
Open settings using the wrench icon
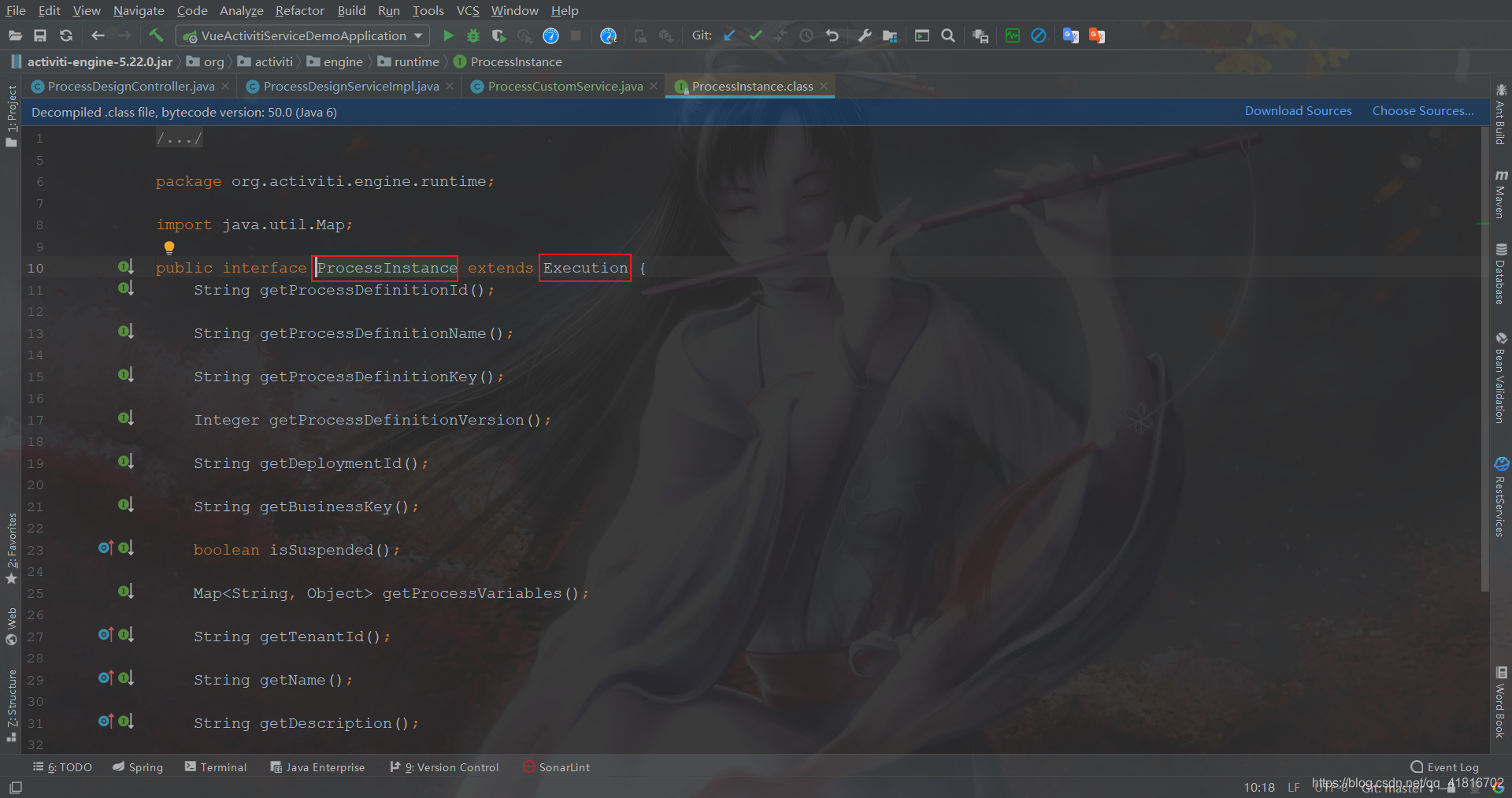click(865, 35)
